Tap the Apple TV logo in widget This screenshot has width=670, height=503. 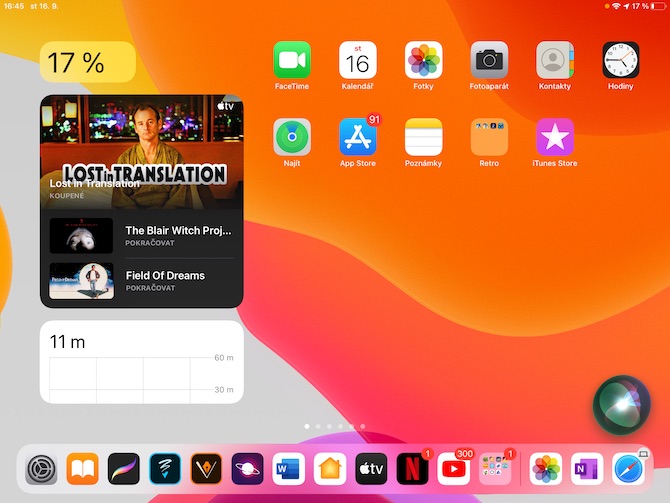point(225,106)
